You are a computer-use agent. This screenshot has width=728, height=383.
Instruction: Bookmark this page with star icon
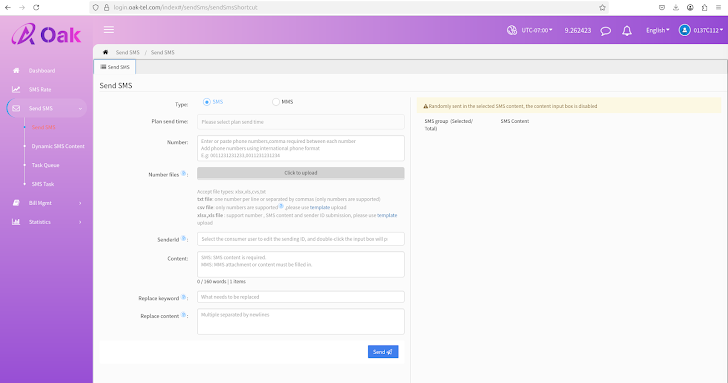pos(602,7)
